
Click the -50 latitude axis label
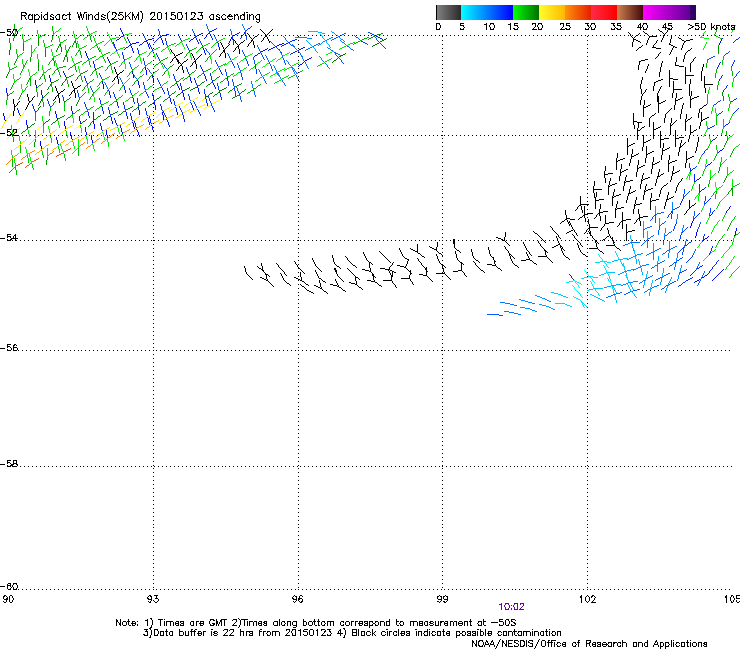(x=9, y=33)
